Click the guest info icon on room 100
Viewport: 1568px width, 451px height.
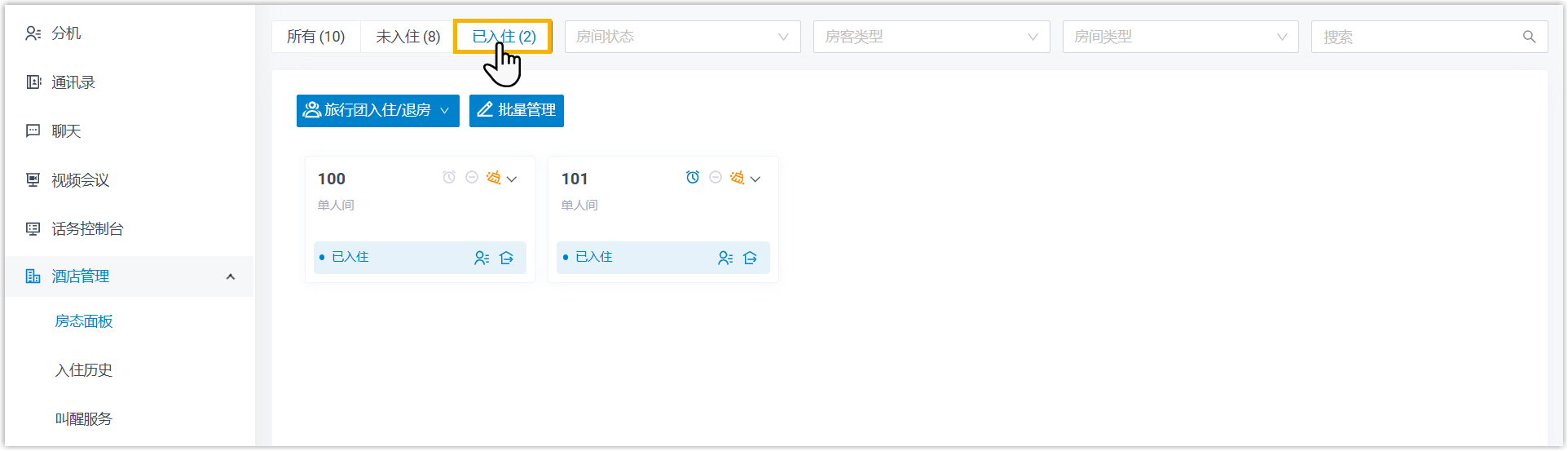[x=482, y=258]
